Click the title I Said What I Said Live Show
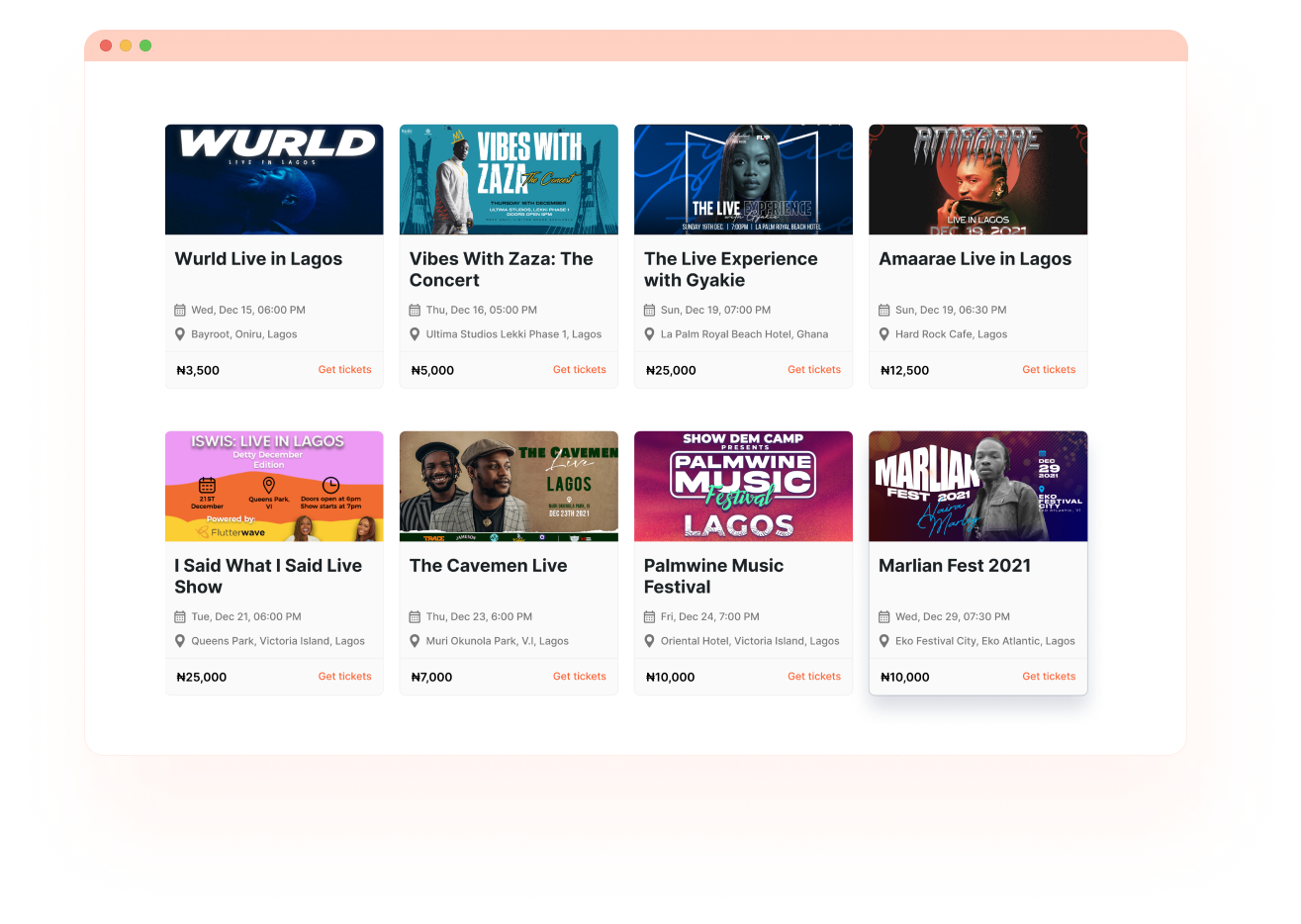 pos(268,577)
